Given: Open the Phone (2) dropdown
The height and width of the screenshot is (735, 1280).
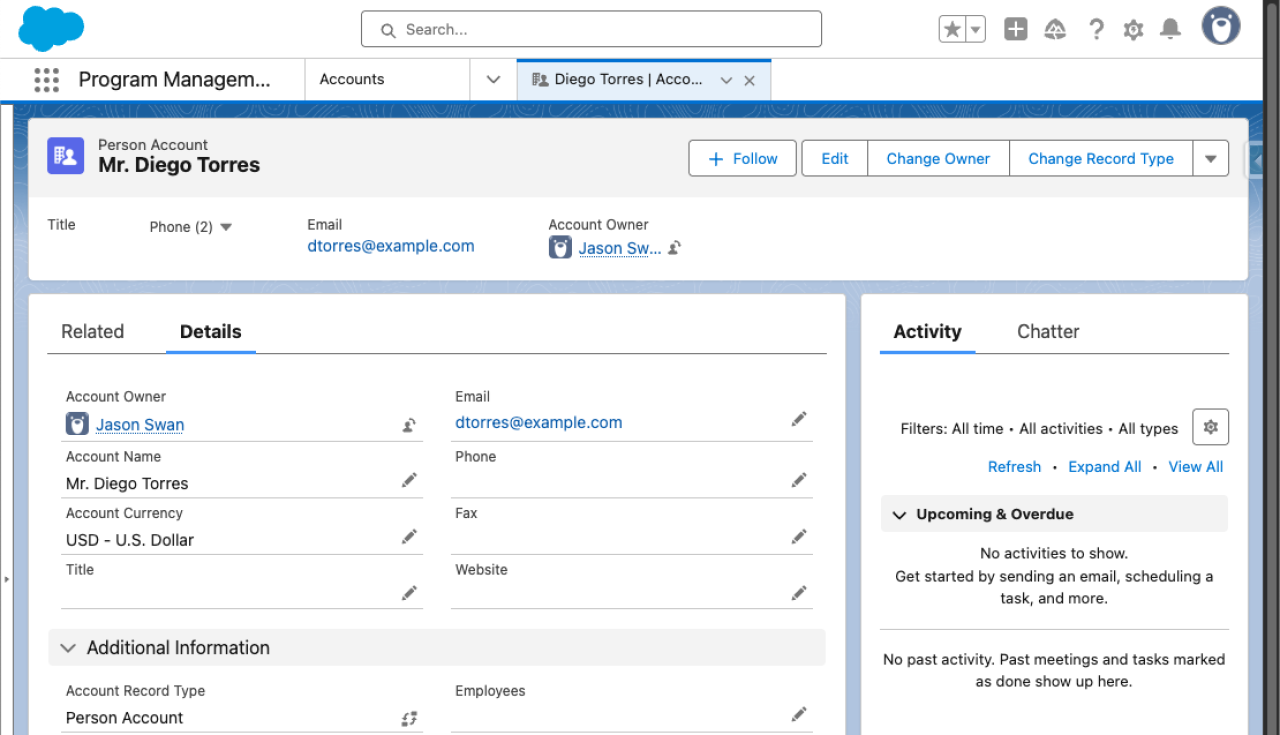Looking at the screenshot, I should pos(190,227).
